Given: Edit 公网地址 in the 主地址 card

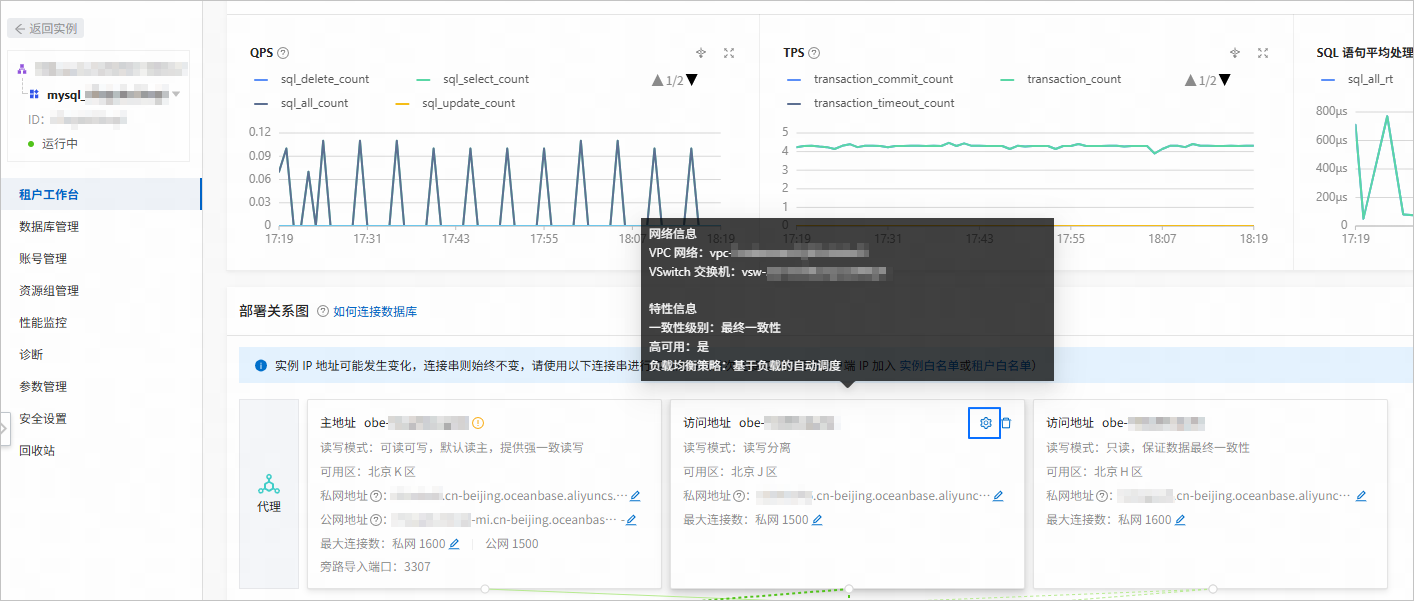Looking at the screenshot, I should click(631, 519).
